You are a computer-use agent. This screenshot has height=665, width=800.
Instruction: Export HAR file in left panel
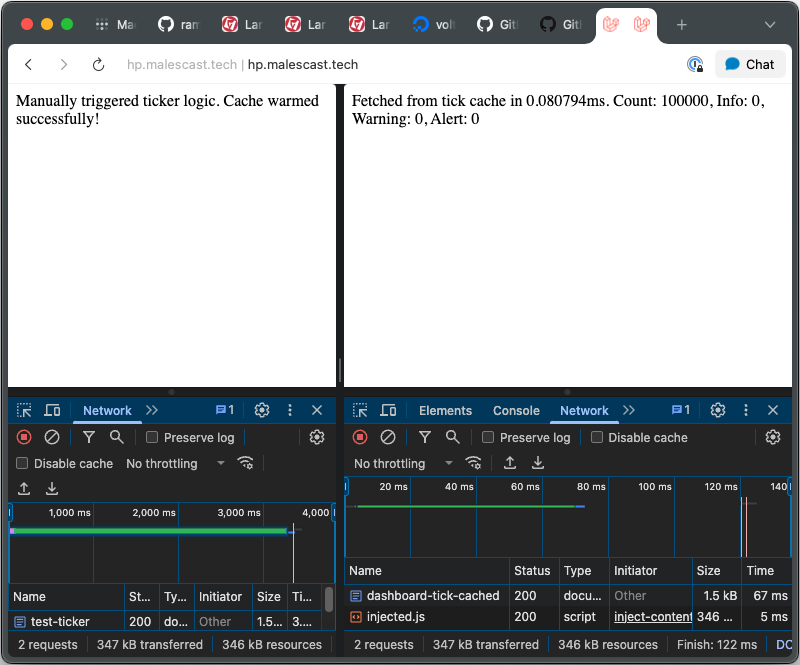52,489
